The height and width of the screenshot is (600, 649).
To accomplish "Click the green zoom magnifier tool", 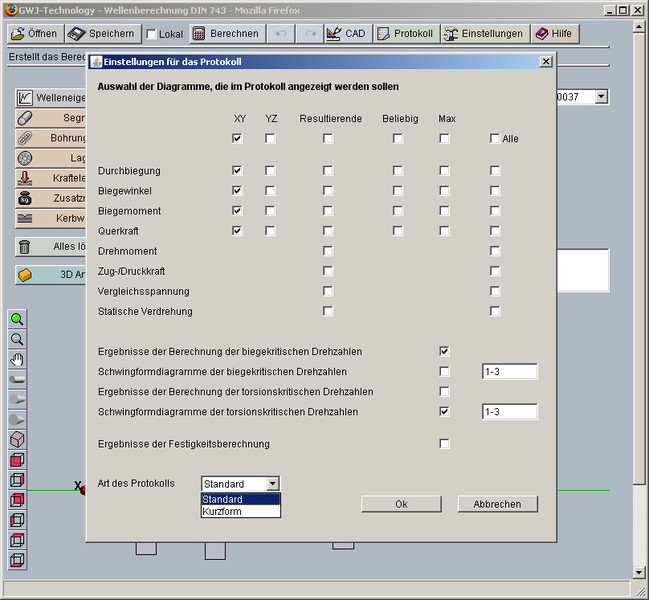I will (17, 319).
